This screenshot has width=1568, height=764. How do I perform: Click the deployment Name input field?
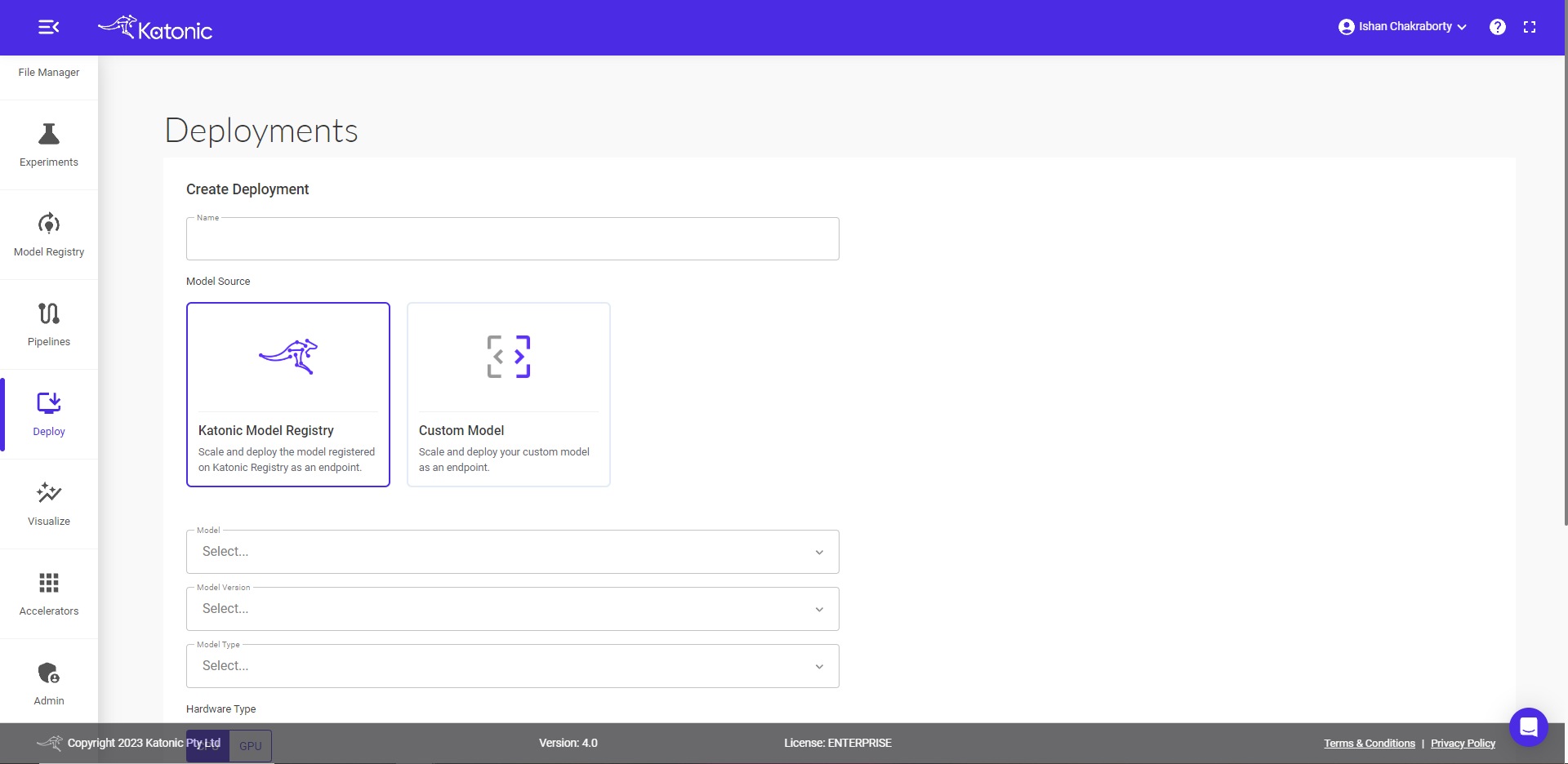pyautogui.click(x=513, y=239)
